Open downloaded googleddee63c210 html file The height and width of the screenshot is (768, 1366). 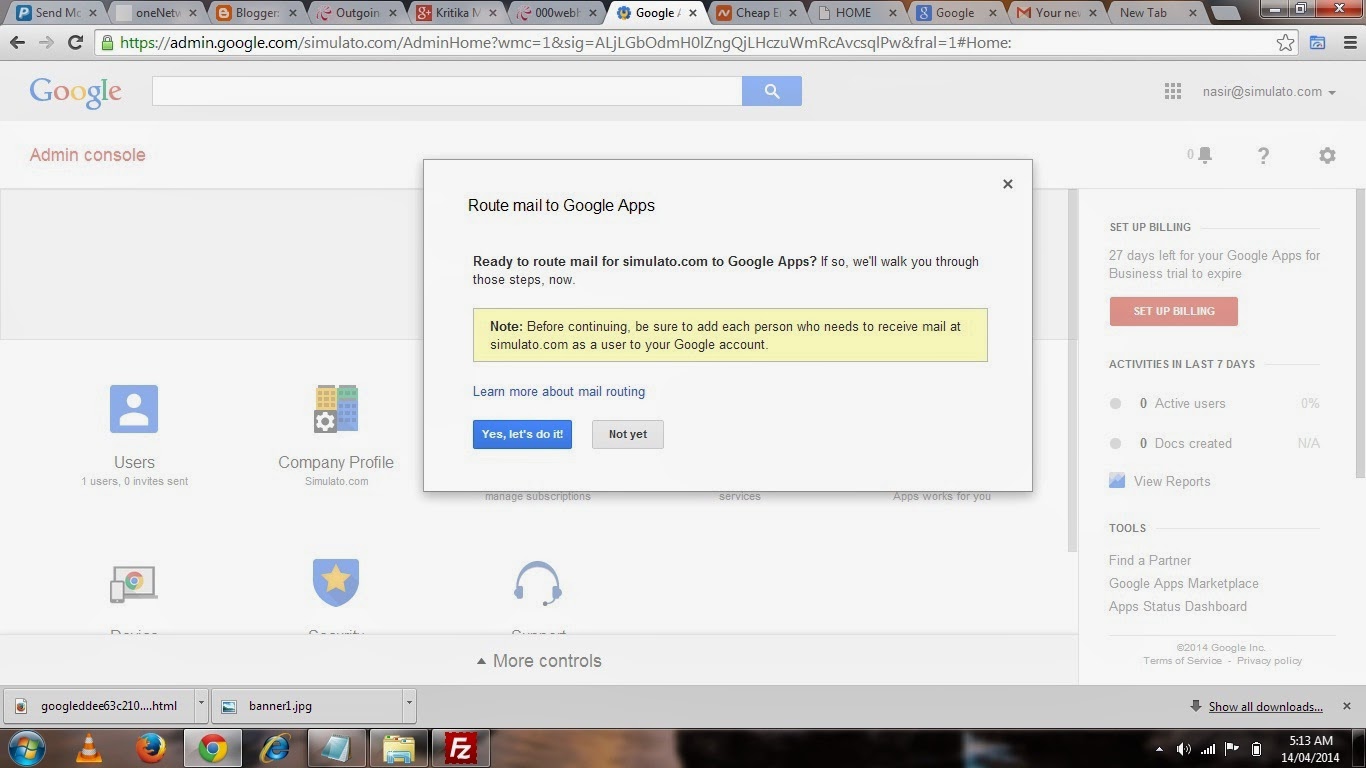click(98, 705)
